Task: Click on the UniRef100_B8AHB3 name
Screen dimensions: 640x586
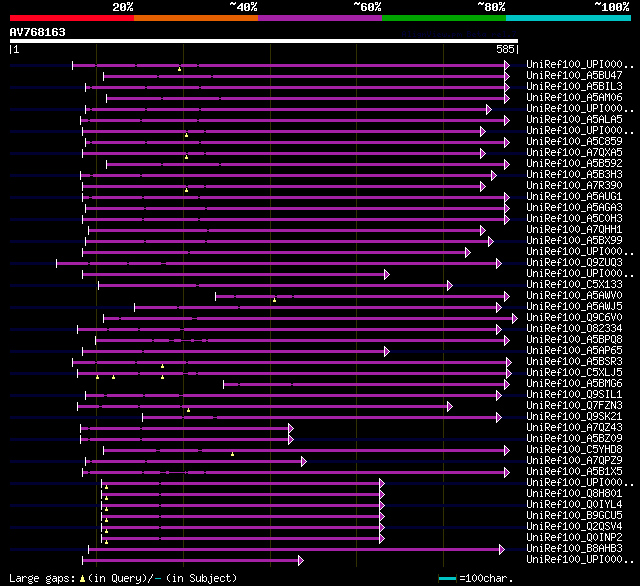Action: tap(574, 549)
